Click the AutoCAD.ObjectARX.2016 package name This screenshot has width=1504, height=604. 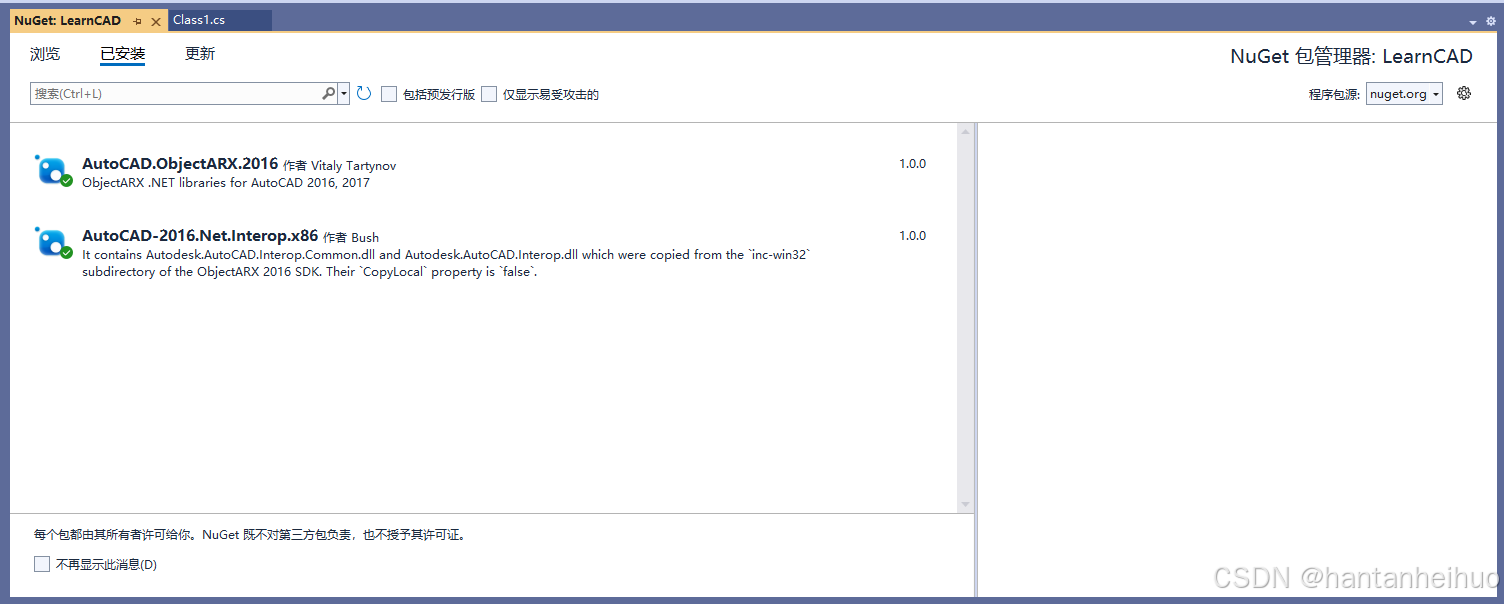[x=180, y=164]
